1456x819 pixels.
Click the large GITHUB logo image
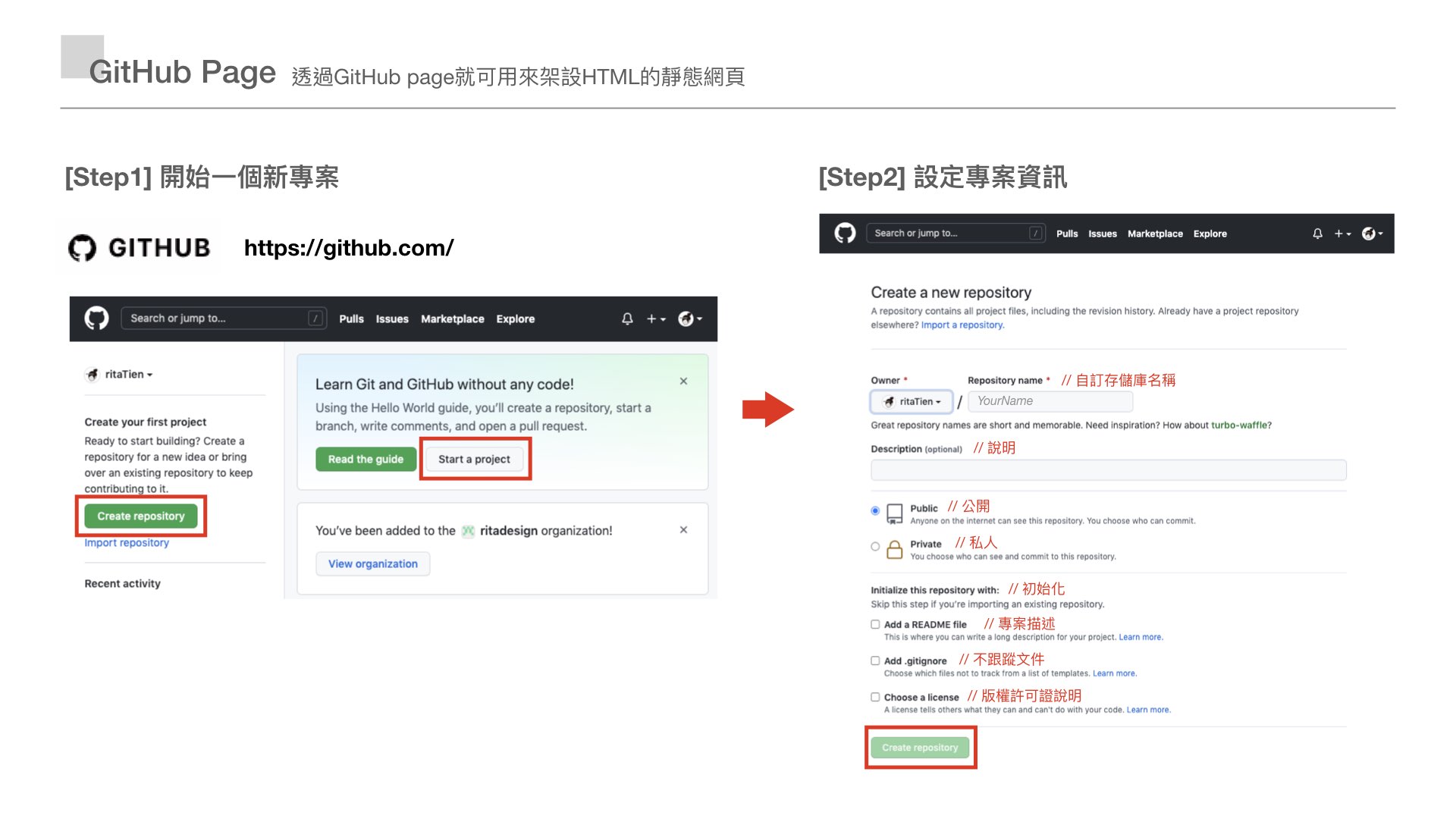coord(140,248)
